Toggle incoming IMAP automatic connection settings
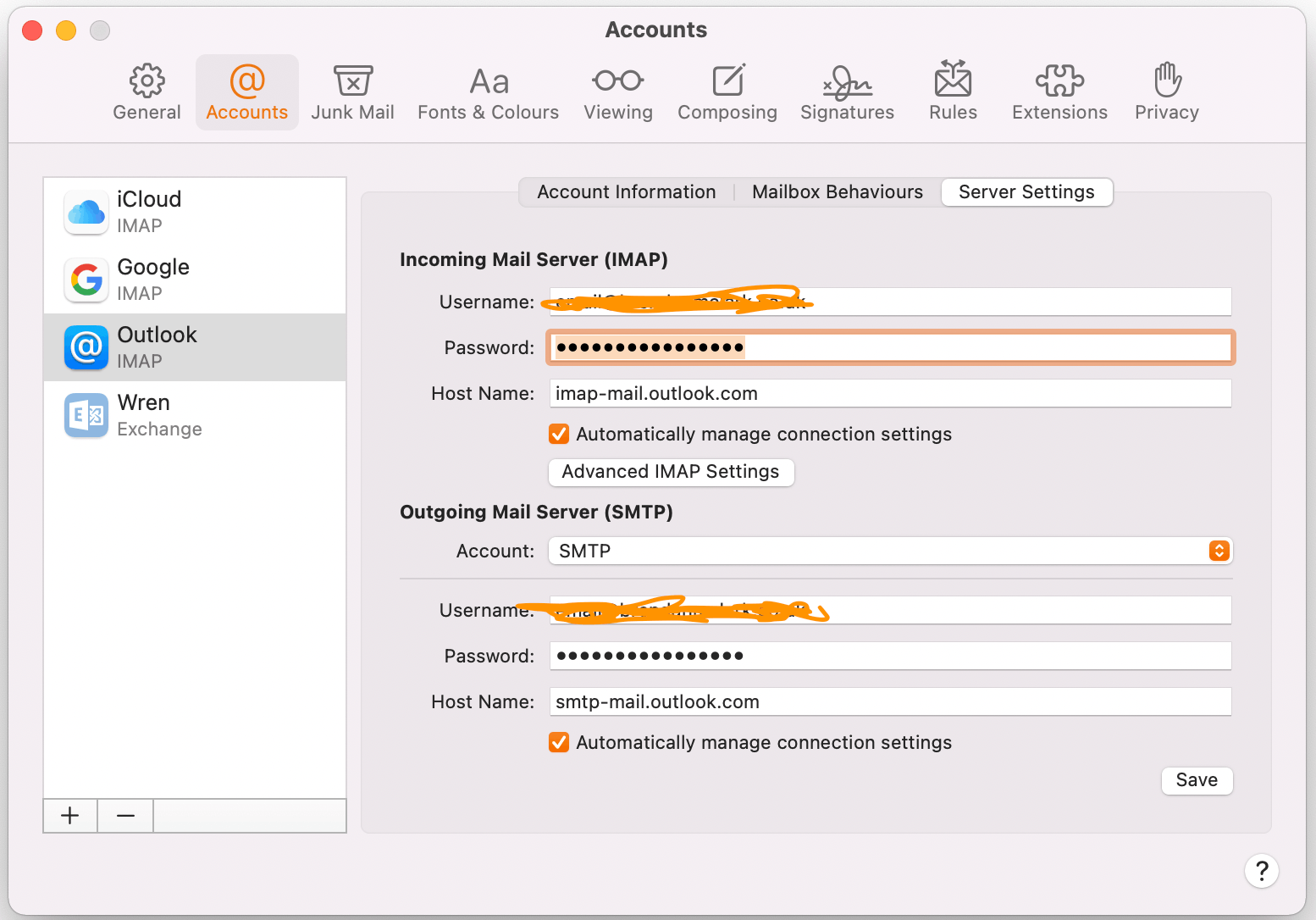 pos(559,435)
